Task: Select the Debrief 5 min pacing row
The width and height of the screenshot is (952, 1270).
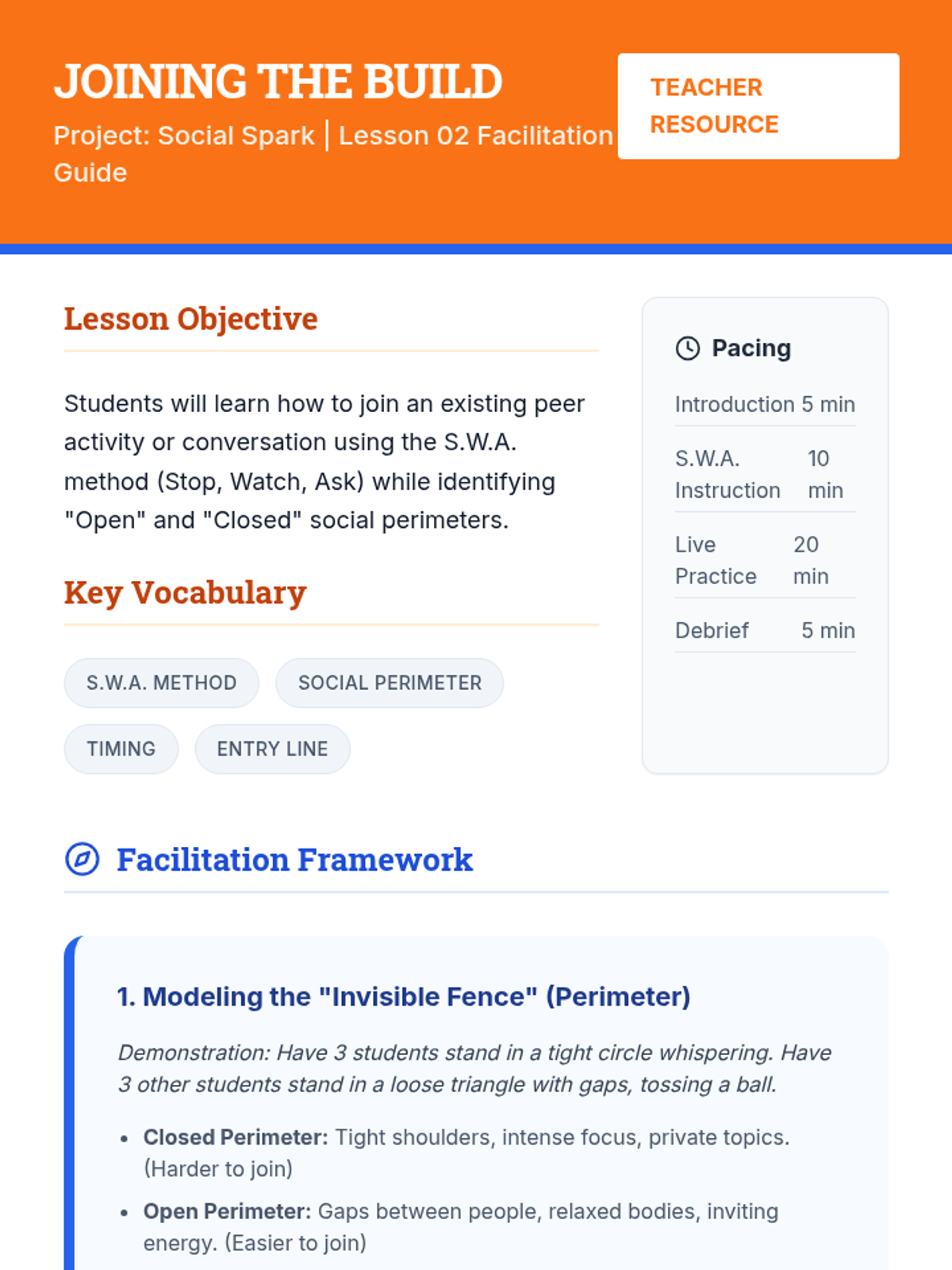Action: [x=765, y=630]
